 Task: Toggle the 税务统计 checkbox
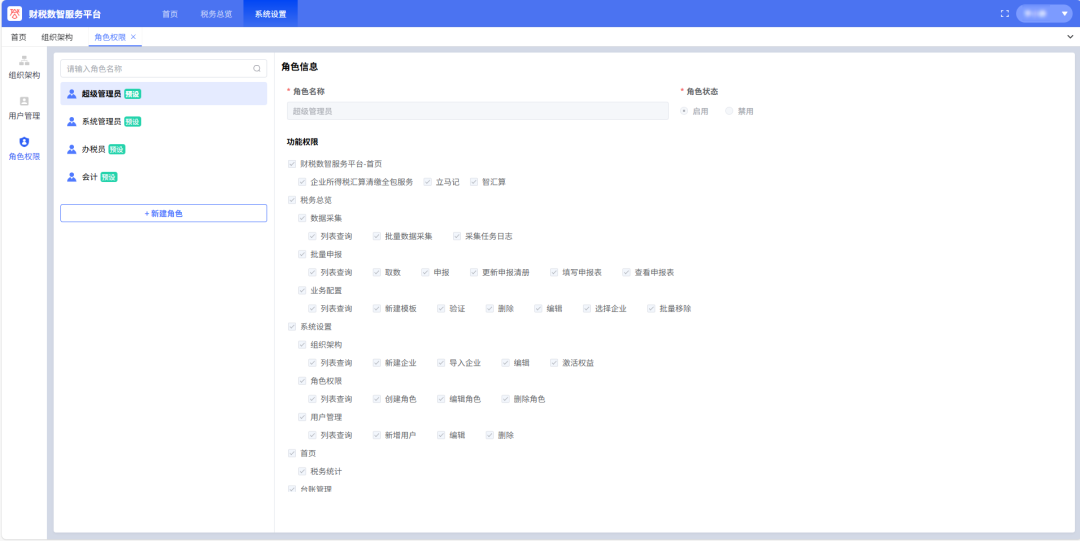(302, 471)
